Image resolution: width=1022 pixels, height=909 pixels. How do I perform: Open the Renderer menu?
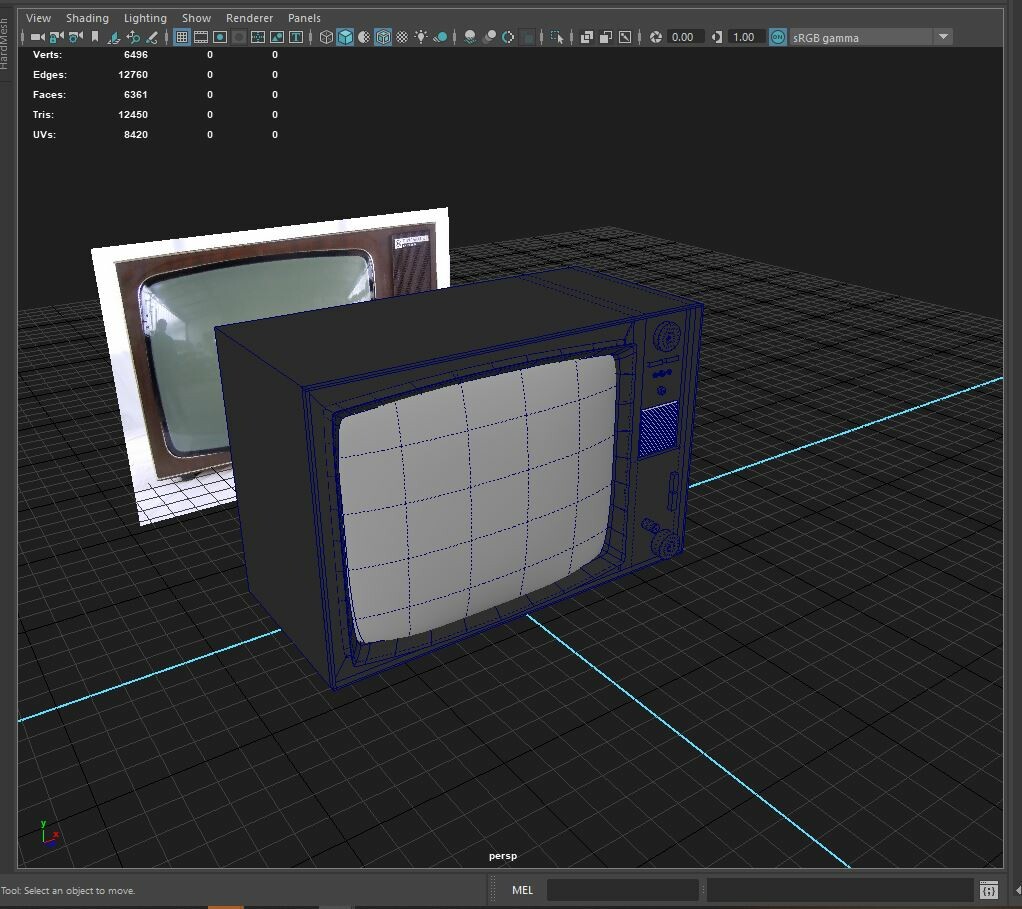[249, 17]
